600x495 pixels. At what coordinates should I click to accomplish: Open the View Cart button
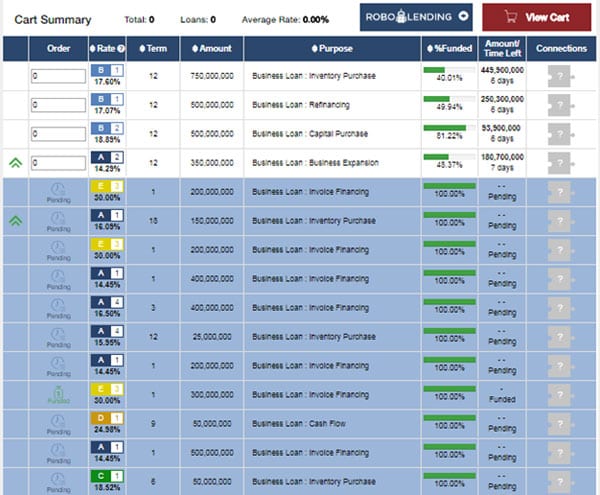coord(536,17)
